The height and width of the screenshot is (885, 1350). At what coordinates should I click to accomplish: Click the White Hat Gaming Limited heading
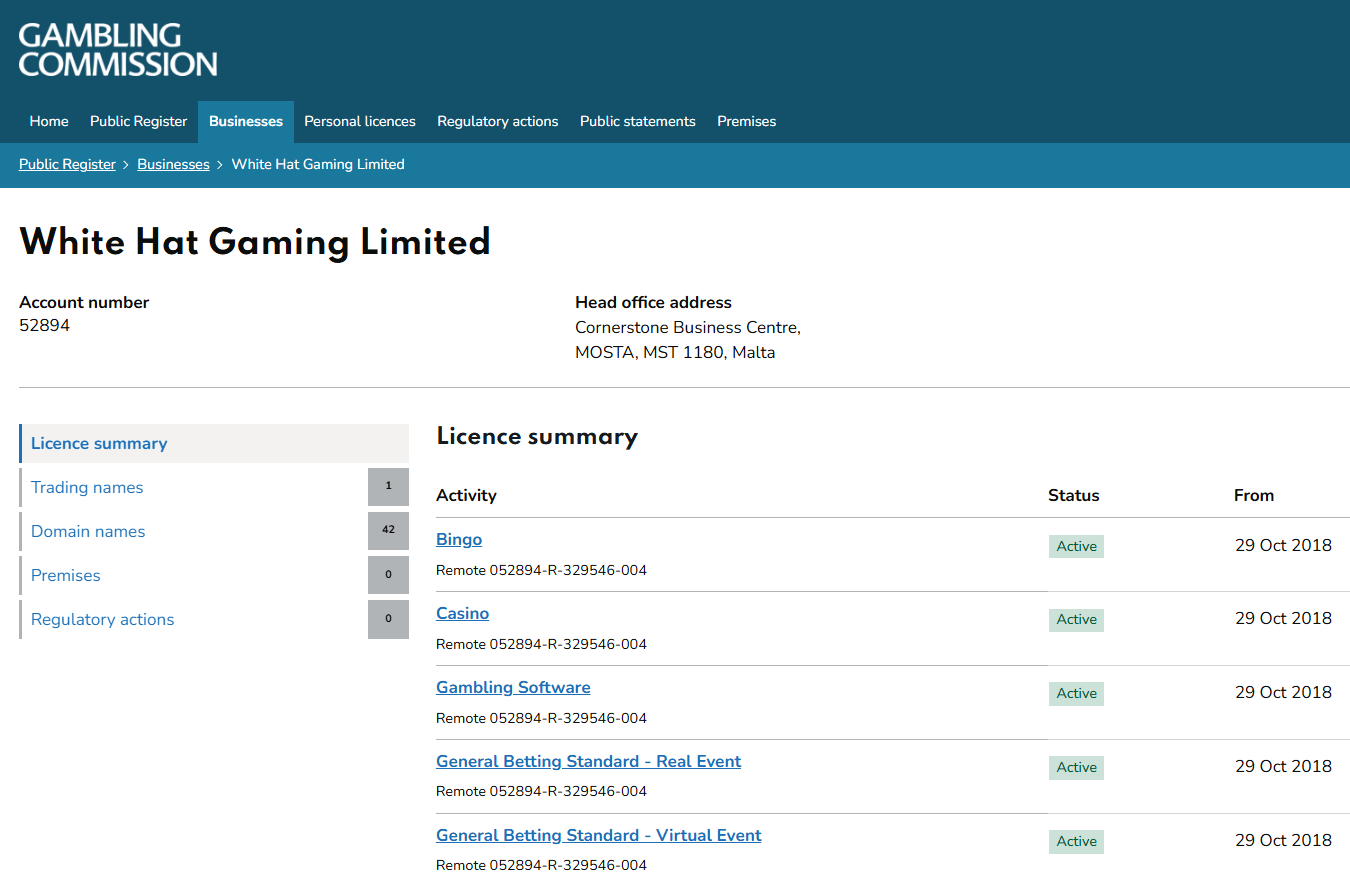(x=255, y=242)
